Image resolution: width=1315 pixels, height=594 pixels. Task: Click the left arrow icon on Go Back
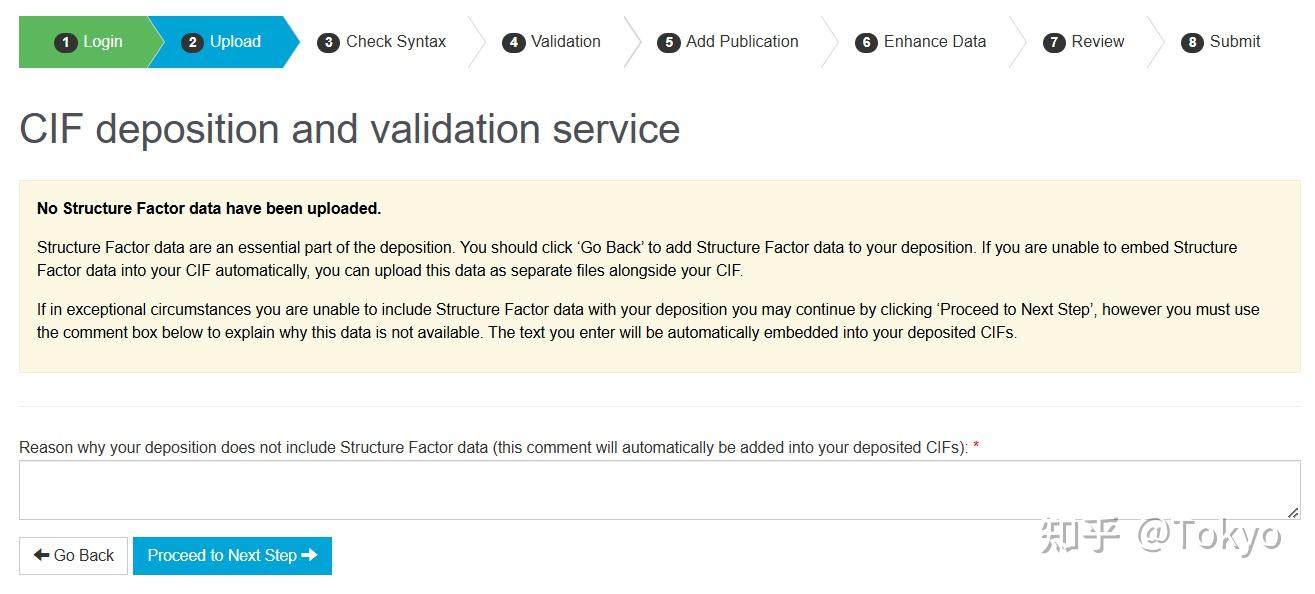click(x=41, y=555)
